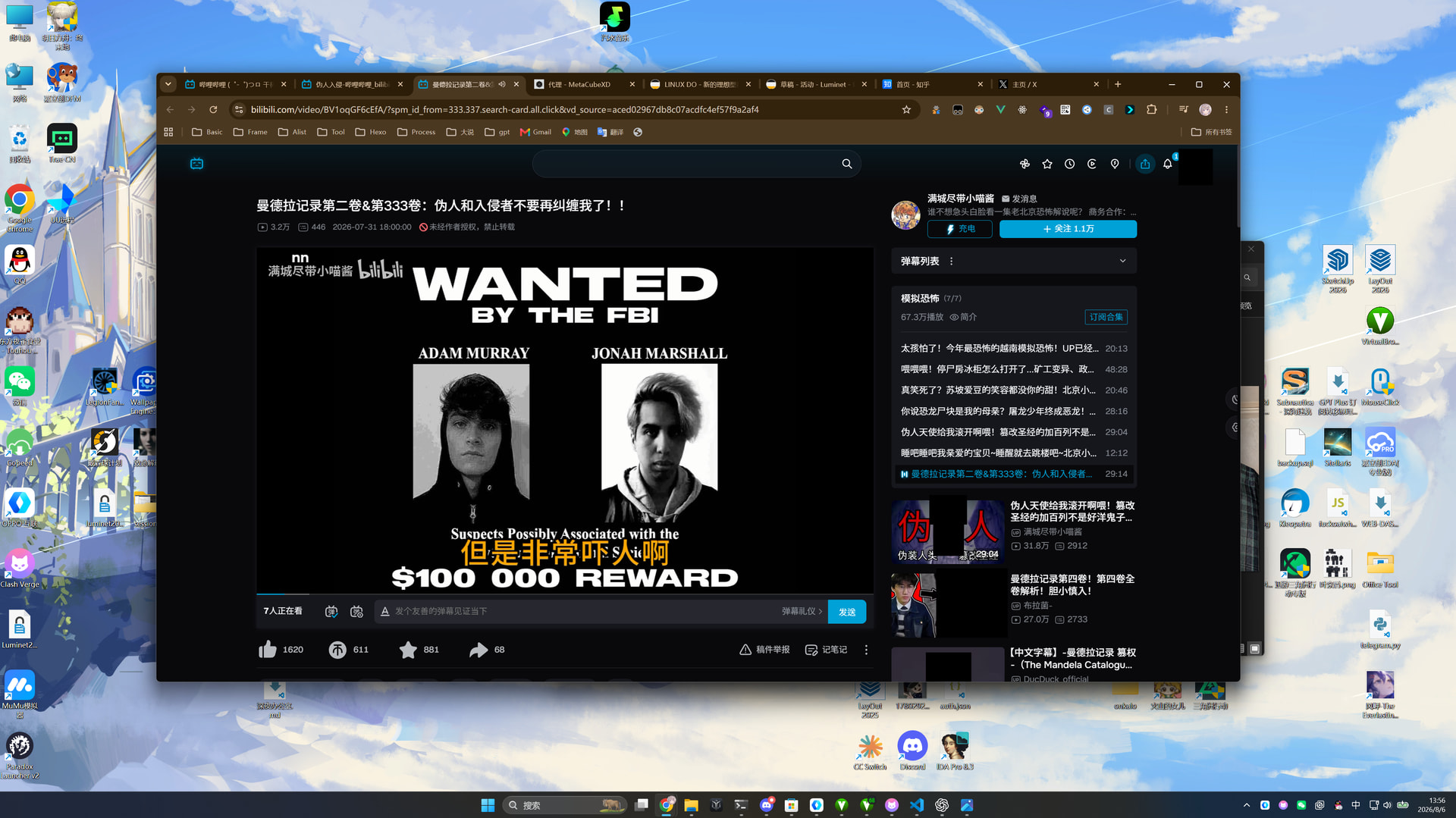This screenshot has width=1456, height=818.
Task: Play playlist item with duration 28:16
Action: coord(1013,411)
